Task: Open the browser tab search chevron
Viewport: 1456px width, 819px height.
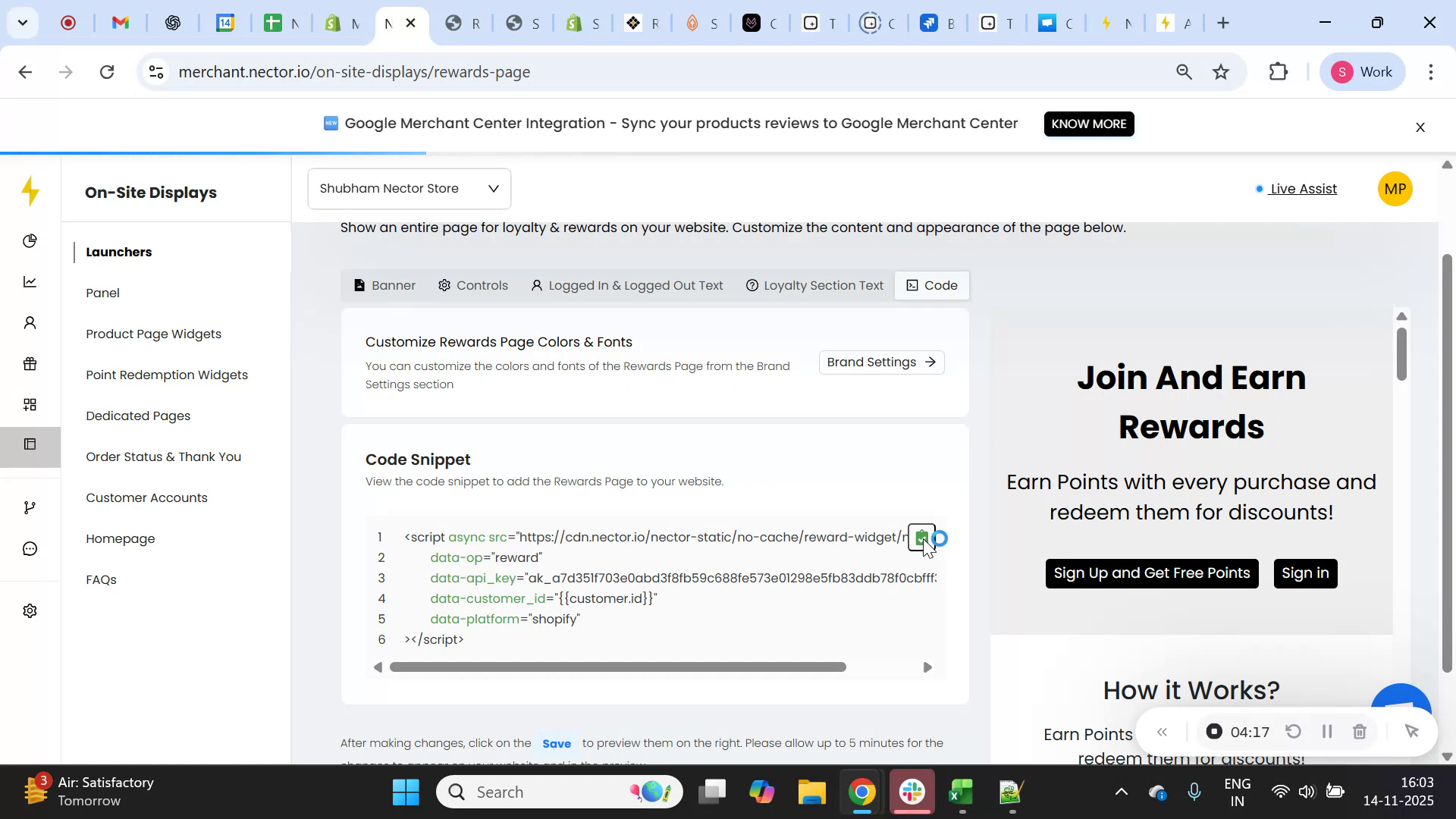Action: 22,23
